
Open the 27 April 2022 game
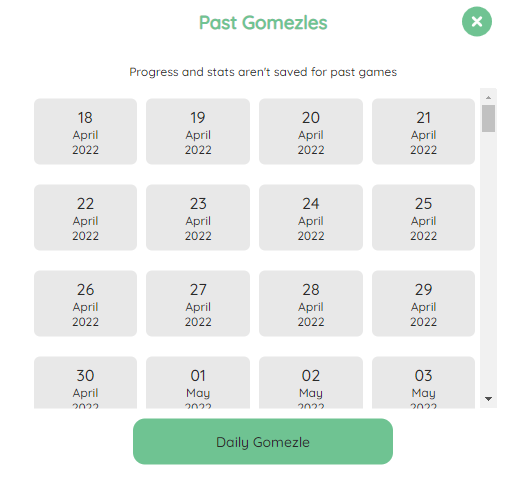198,303
